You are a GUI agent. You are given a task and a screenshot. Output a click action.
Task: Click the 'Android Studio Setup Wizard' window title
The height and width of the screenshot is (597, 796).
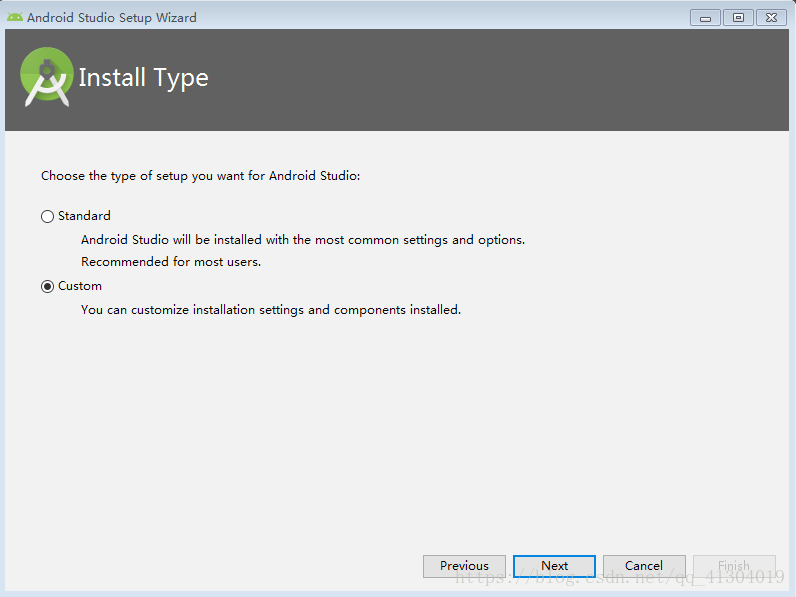pyautogui.click(x=112, y=18)
